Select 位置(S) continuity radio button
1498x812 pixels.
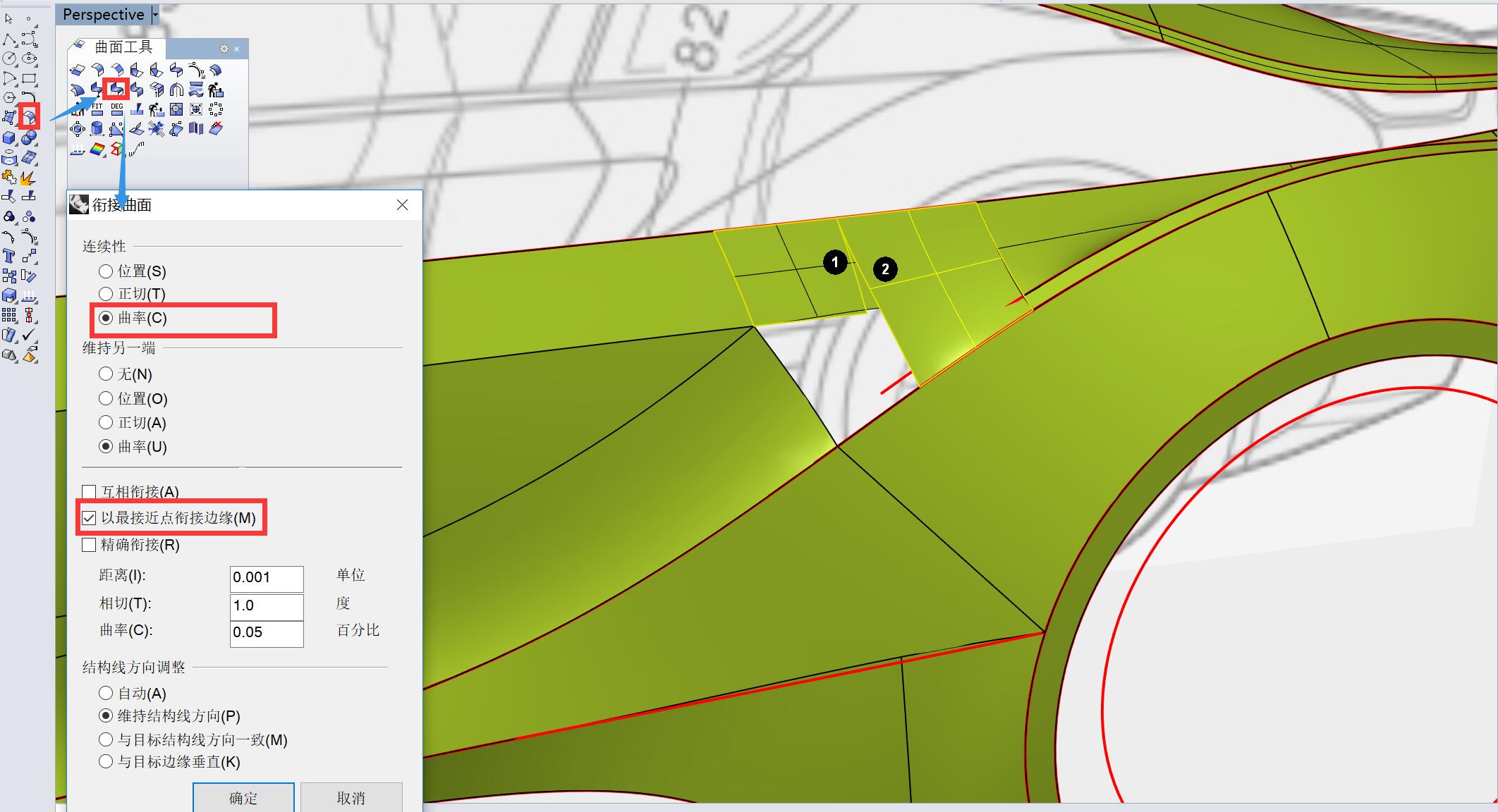(106, 271)
